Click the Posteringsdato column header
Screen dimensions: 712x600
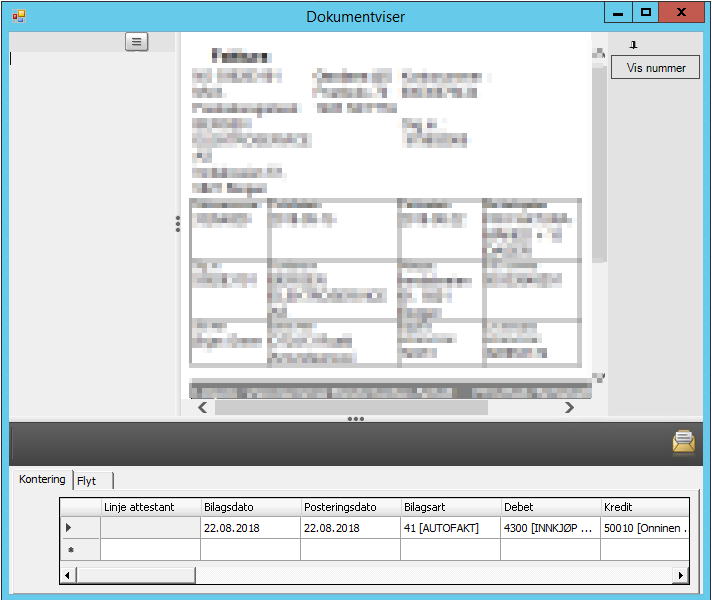[x=351, y=507]
